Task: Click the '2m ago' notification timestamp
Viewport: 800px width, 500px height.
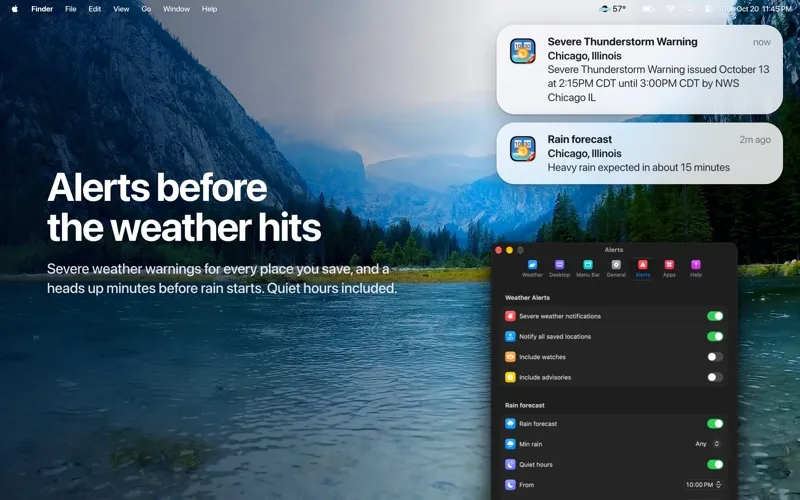Action: [755, 139]
